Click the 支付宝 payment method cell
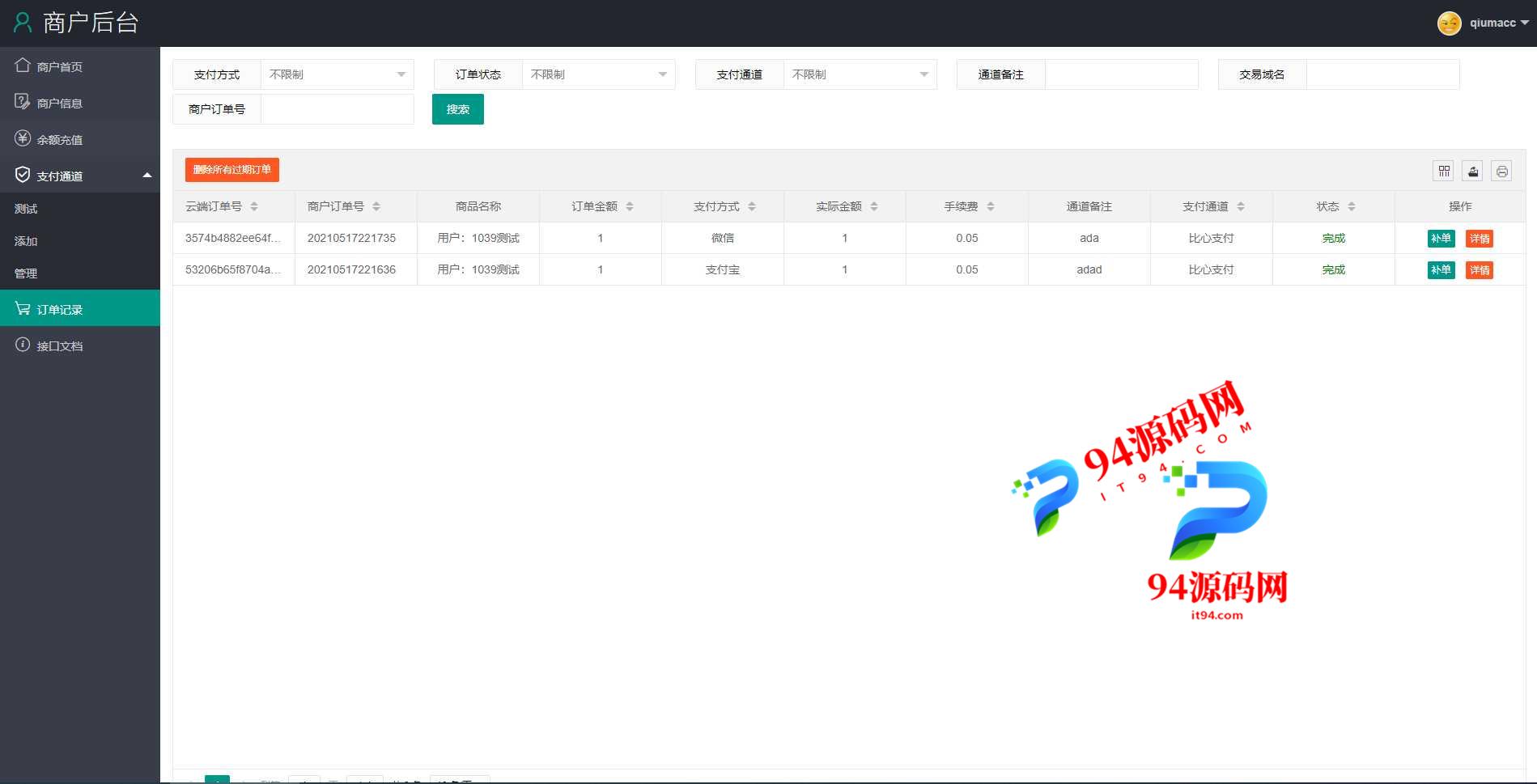 coord(723,269)
